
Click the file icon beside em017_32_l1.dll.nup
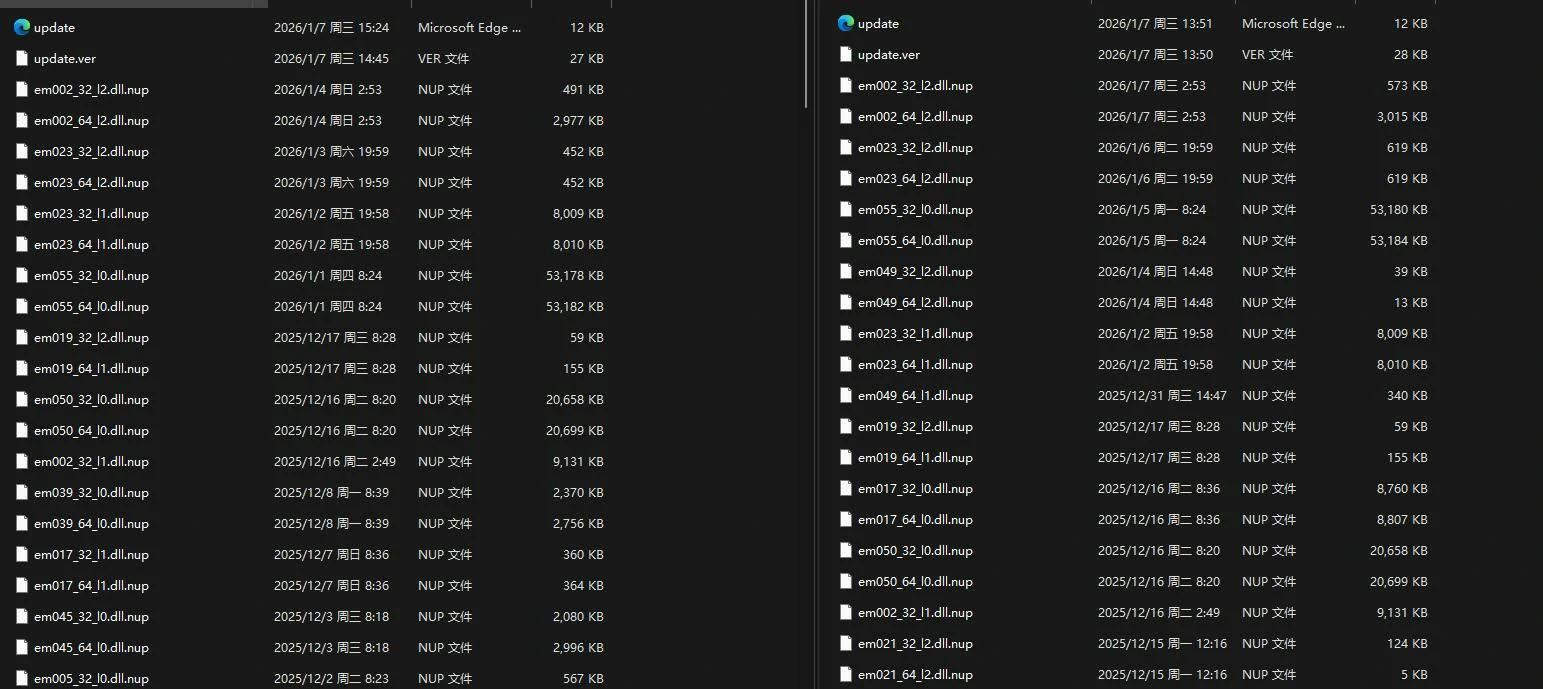[22, 555]
